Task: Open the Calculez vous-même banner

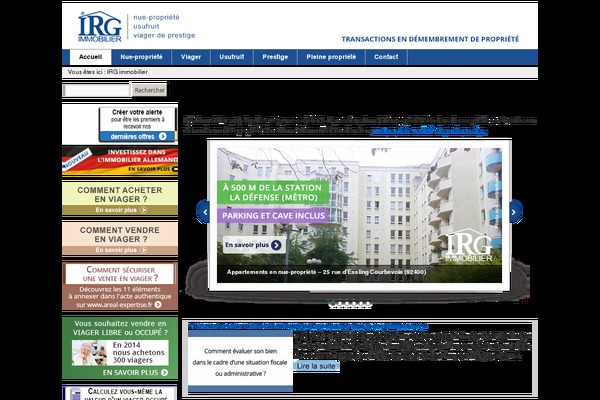Action: click(x=120, y=392)
